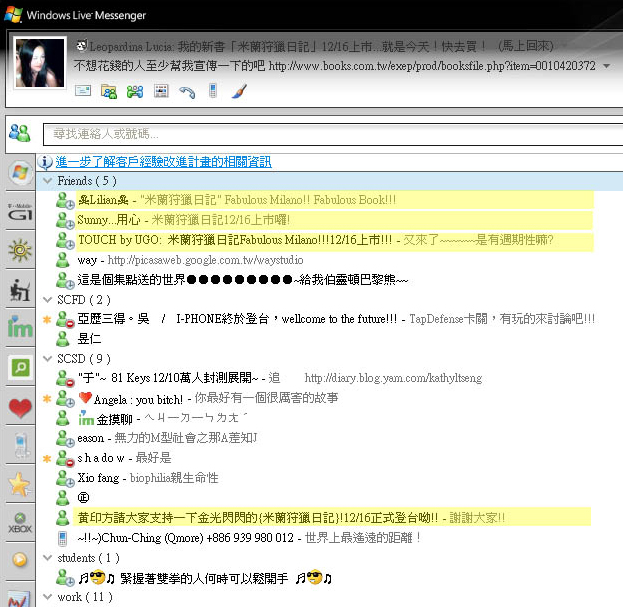Click the blue undo arrow icon

click(187, 92)
